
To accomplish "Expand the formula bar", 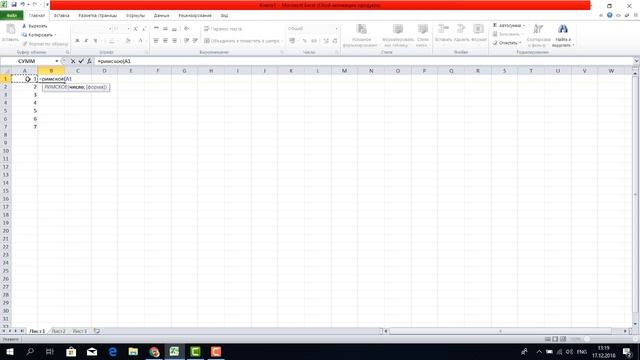I will (636, 61).
